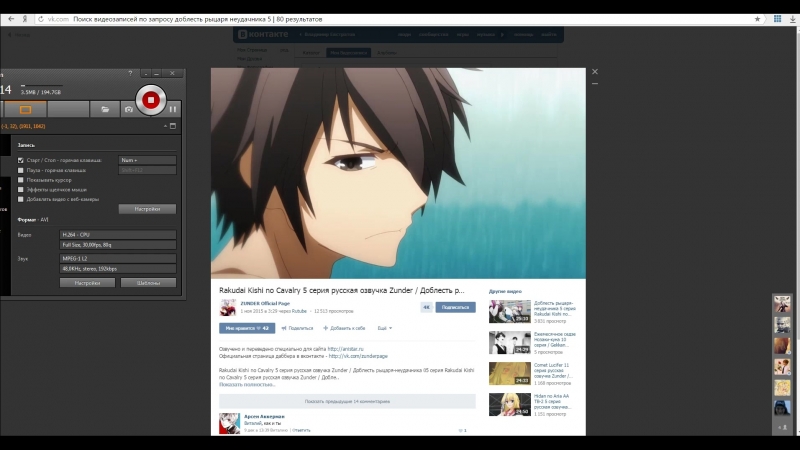800x450 pixels.
Task: Click the top friend avatar in chat sidebar
Action: 782,305
